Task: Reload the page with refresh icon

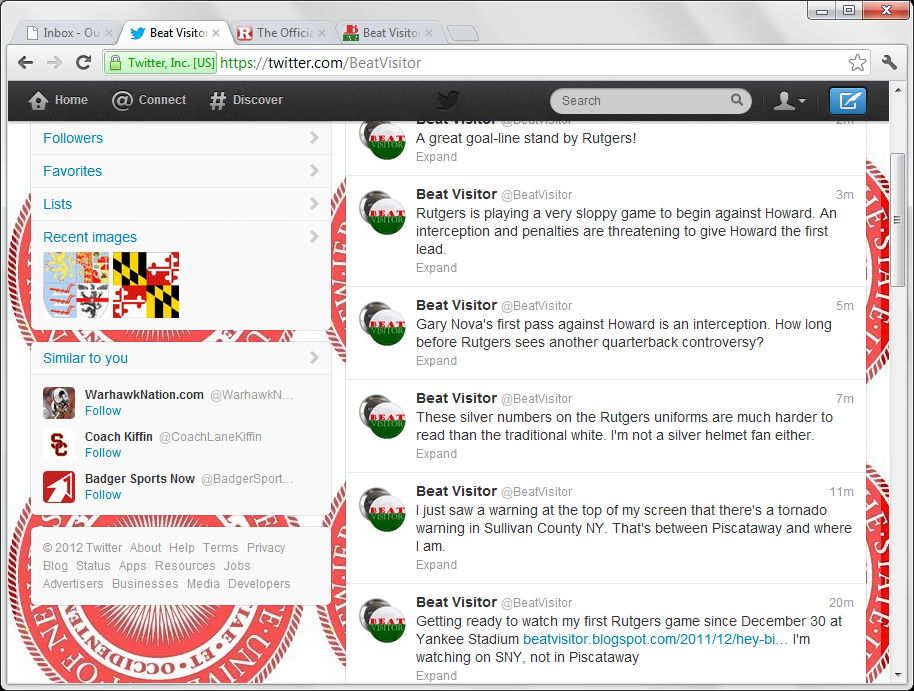Action: [83, 62]
